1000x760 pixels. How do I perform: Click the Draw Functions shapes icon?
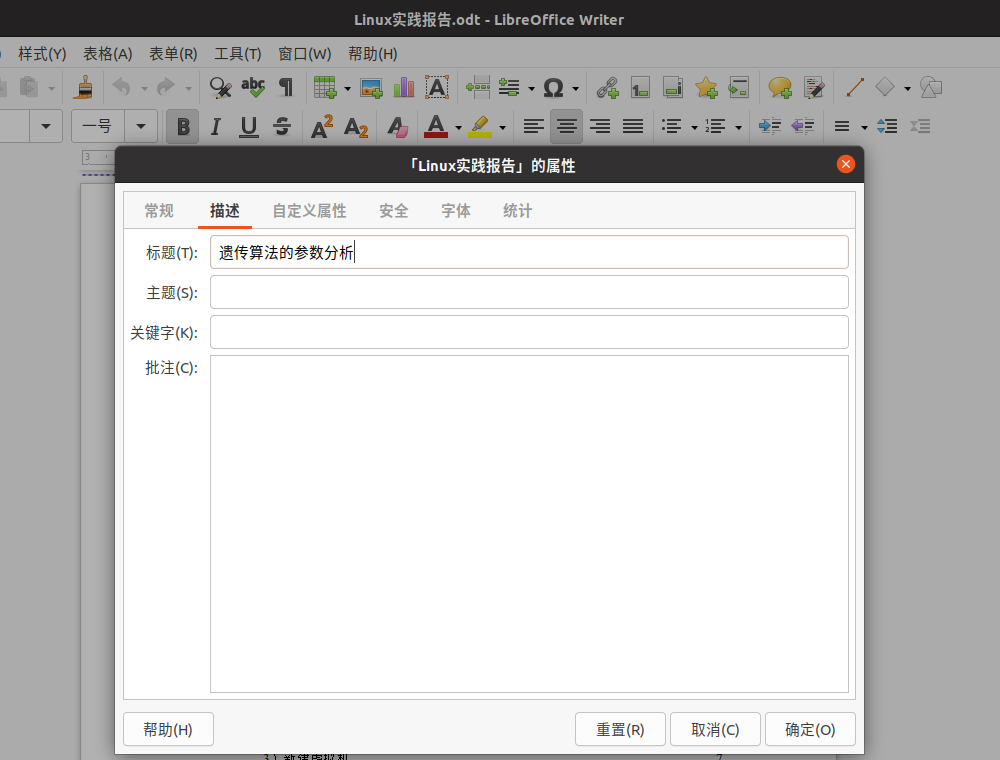[x=931, y=88]
